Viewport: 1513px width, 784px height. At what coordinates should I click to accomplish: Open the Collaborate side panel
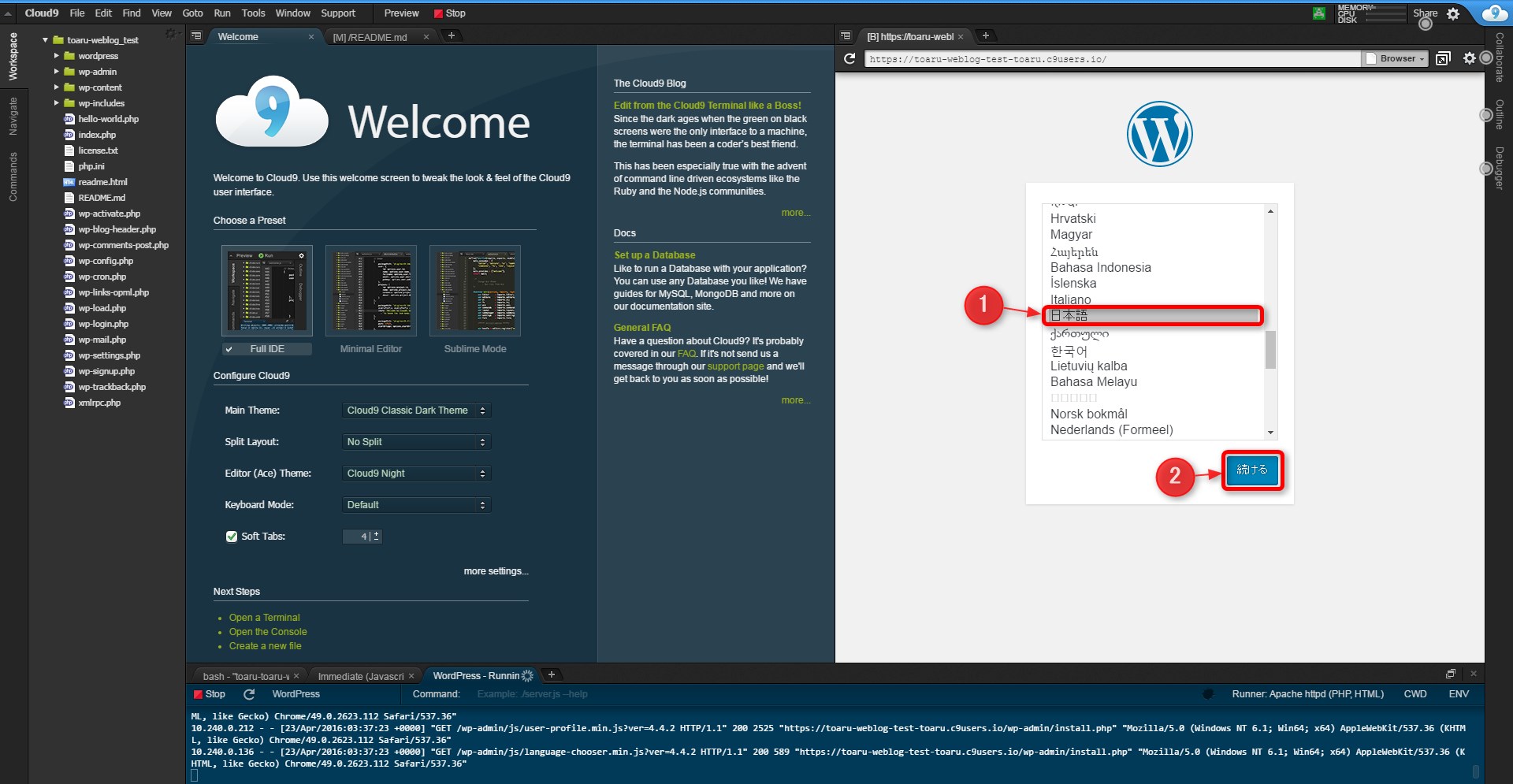pyautogui.click(x=1499, y=58)
